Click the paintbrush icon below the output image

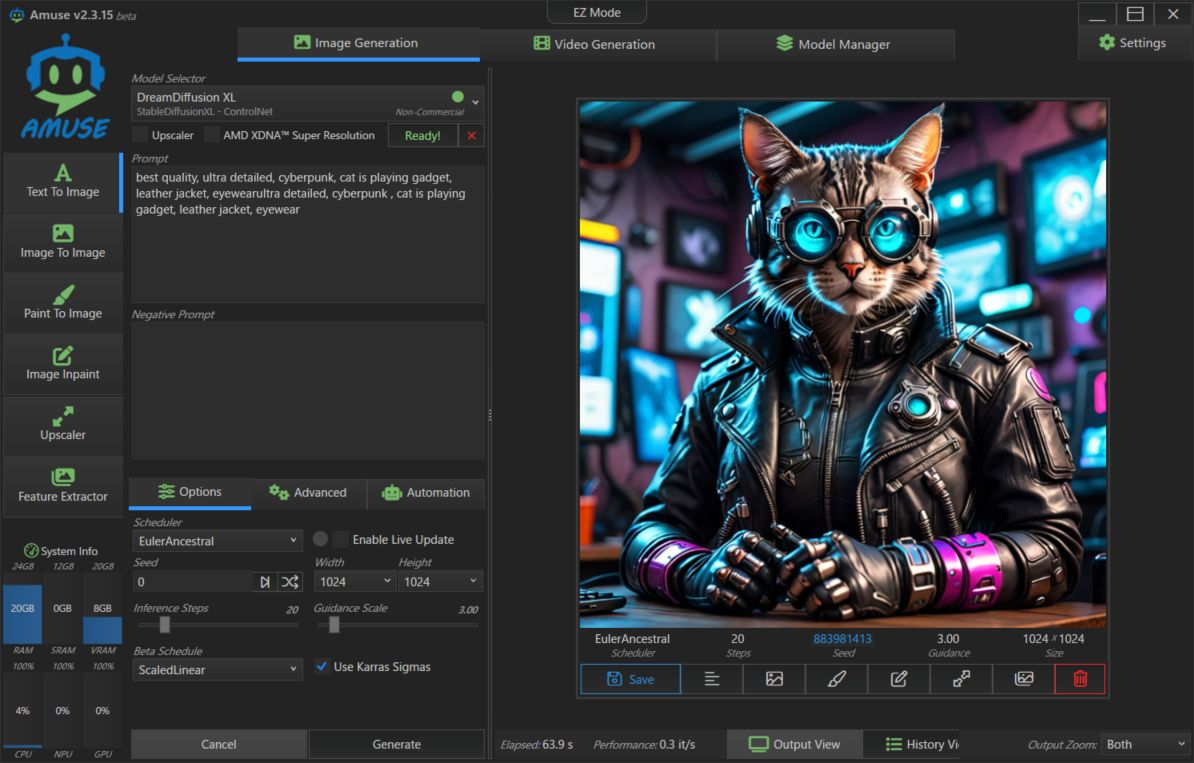pos(837,679)
